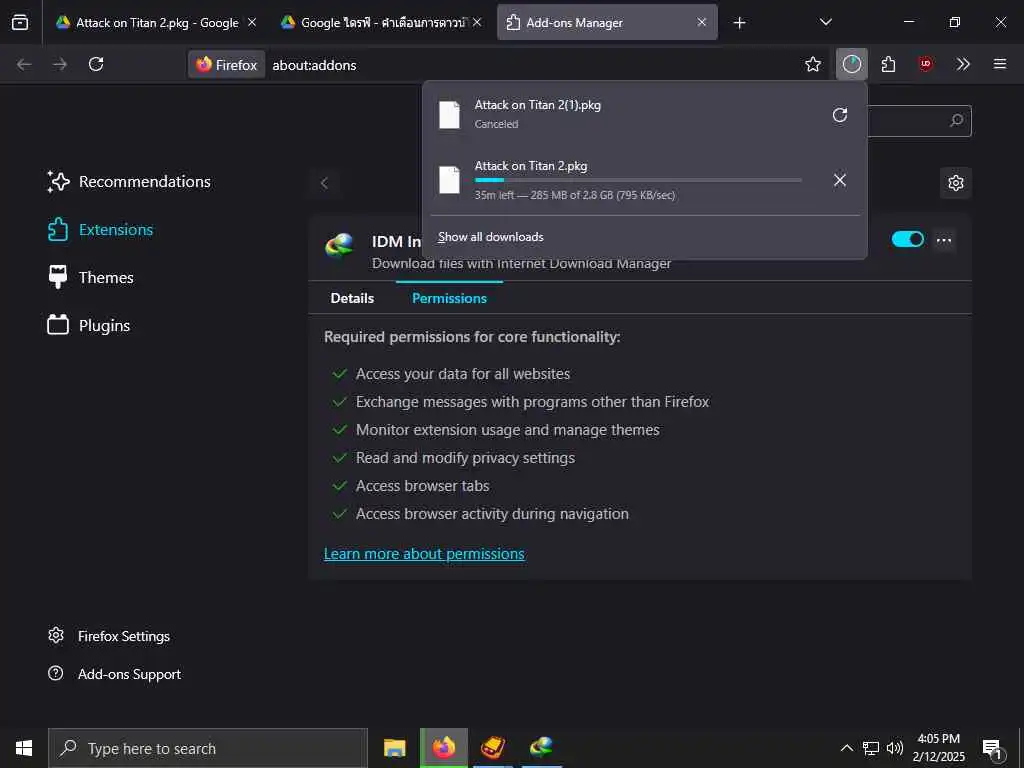The image size is (1024, 768).
Task: Click the add-ons search field magnifier
Action: (x=956, y=121)
